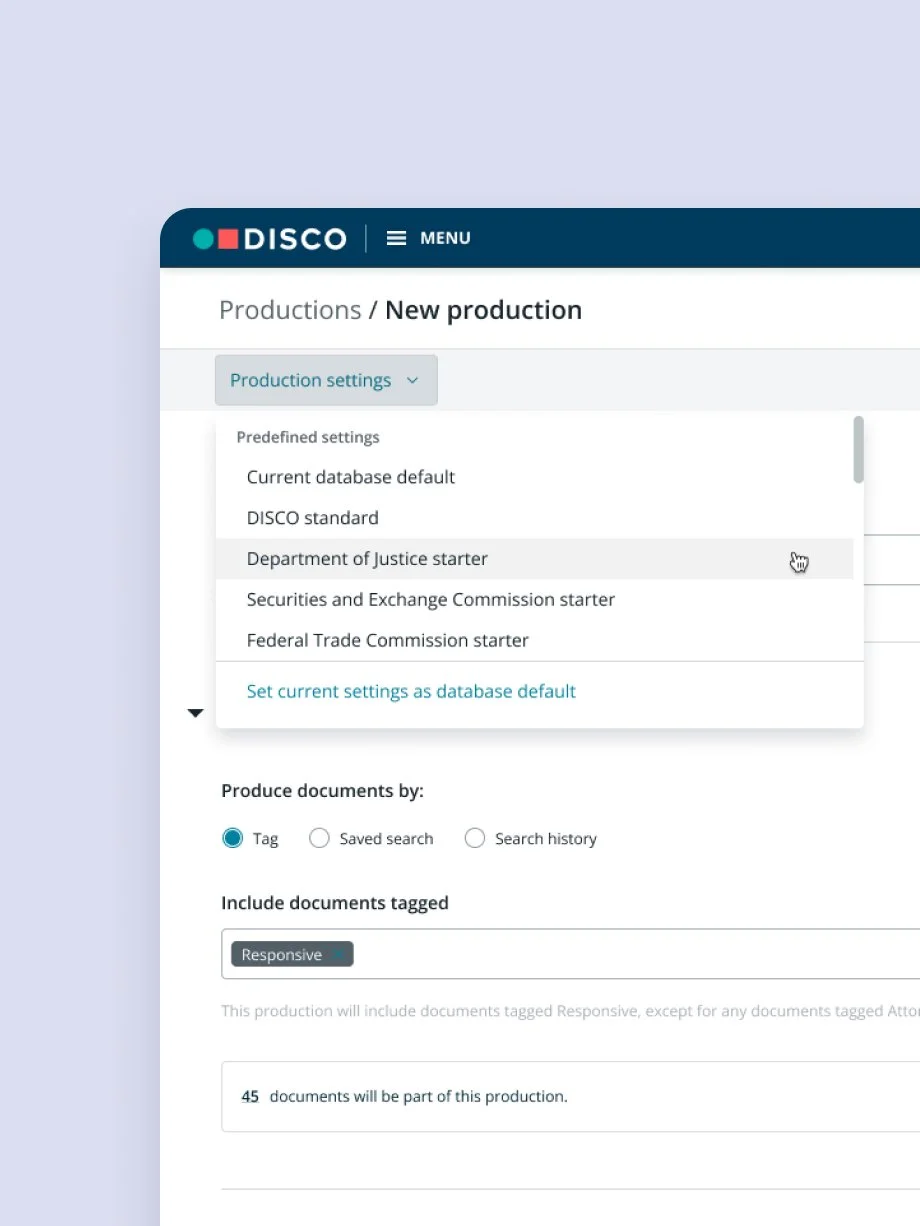Click the 45 documents count
This screenshot has width=920, height=1226.
[250, 1097]
